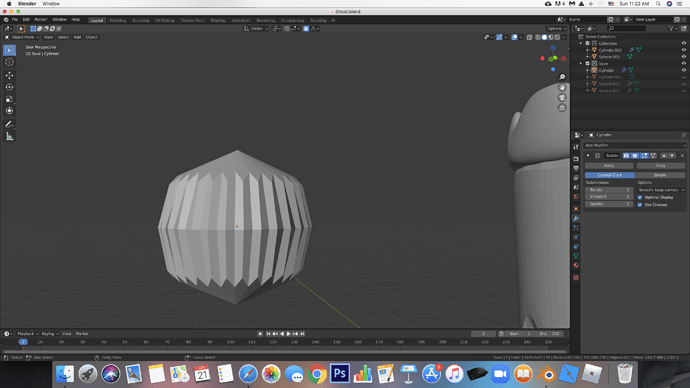Image resolution: width=690 pixels, height=388 pixels.
Task: Open the Texture properties tab
Action: click(576, 278)
